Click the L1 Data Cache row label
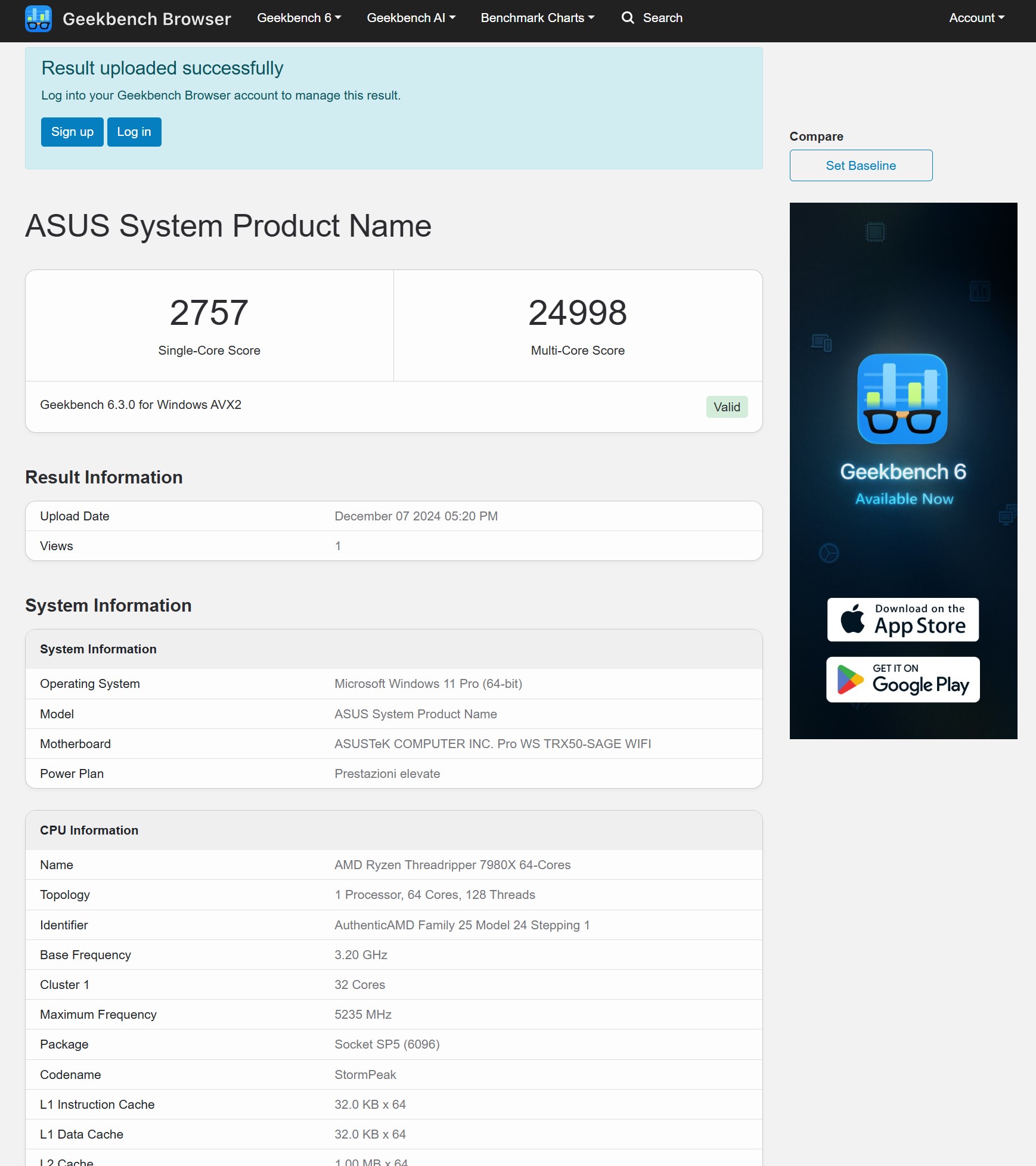The width and height of the screenshot is (1036, 1166). pos(82,1134)
